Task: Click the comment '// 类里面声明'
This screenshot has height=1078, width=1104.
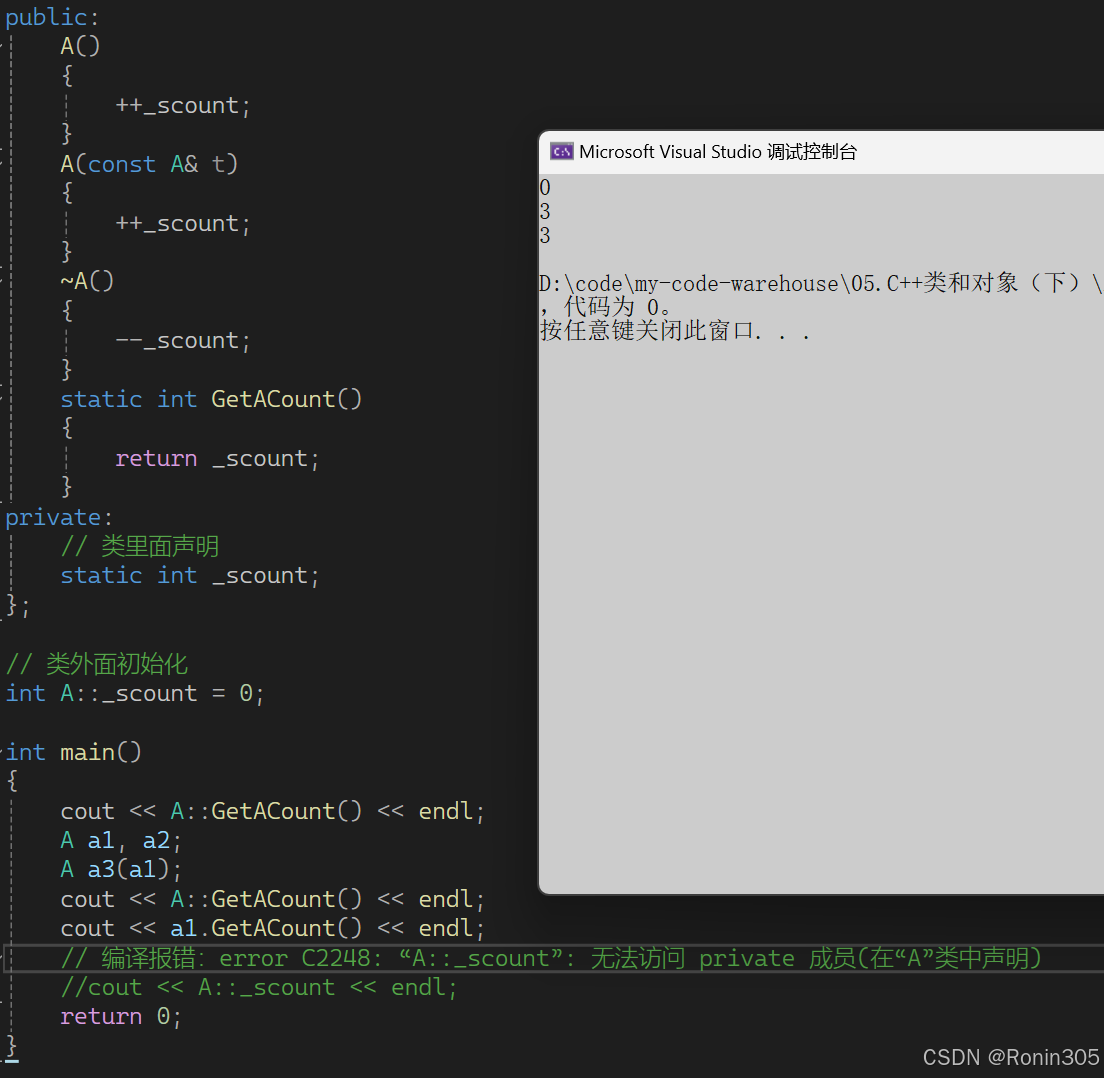Action: coord(139,546)
